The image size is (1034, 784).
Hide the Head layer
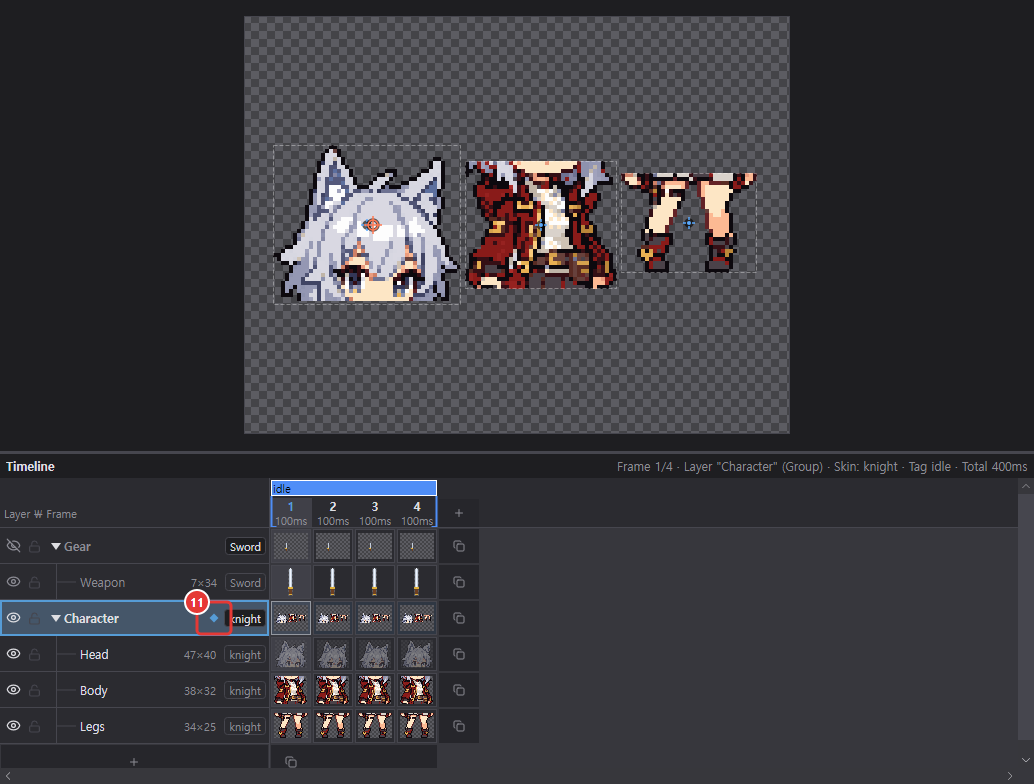[13, 654]
